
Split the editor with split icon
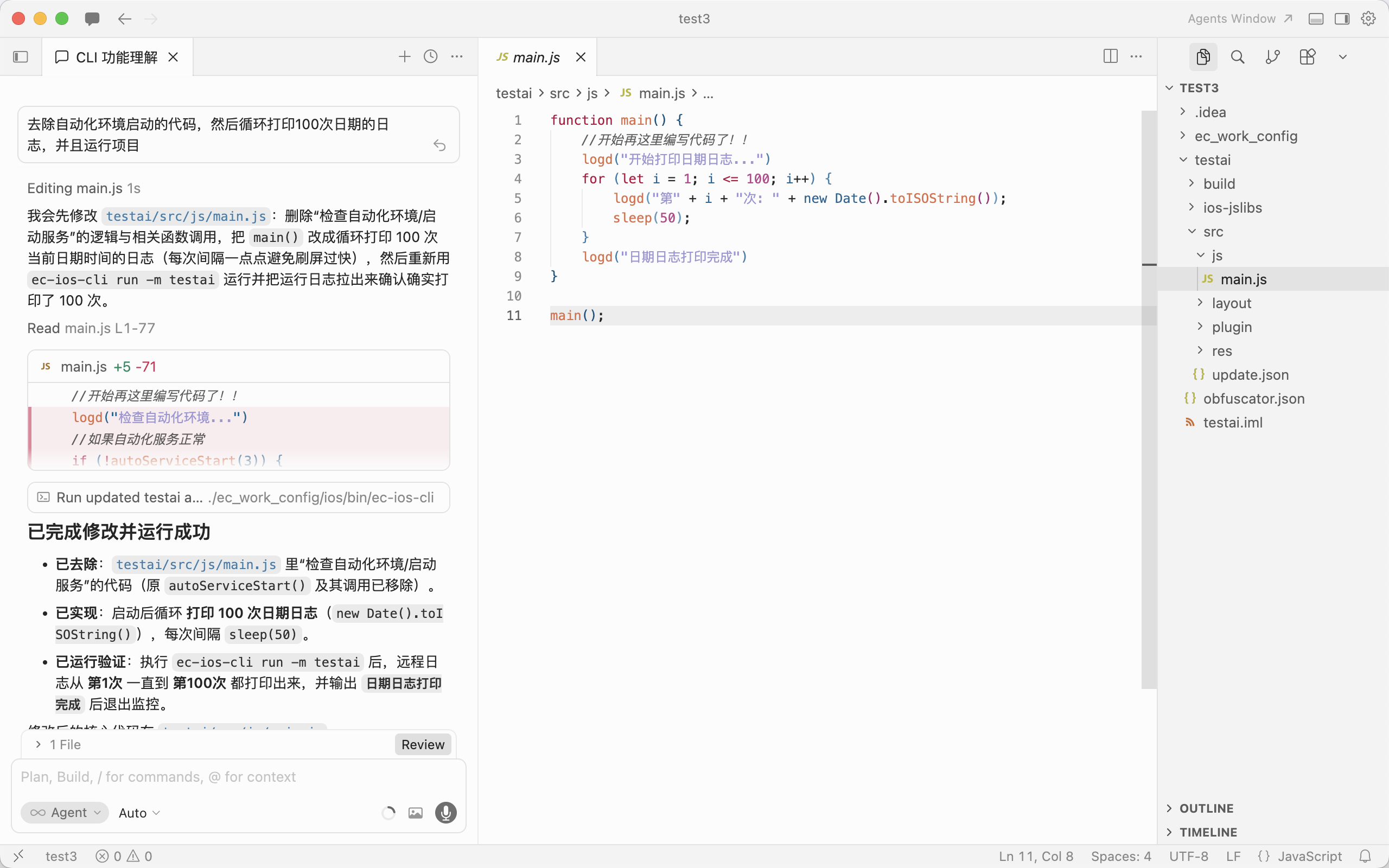(x=1110, y=56)
